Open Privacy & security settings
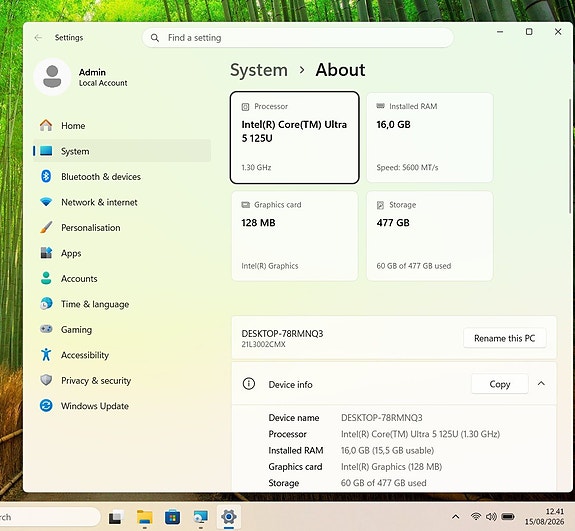Screen dimensions: 575x531 tap(122, 380)
